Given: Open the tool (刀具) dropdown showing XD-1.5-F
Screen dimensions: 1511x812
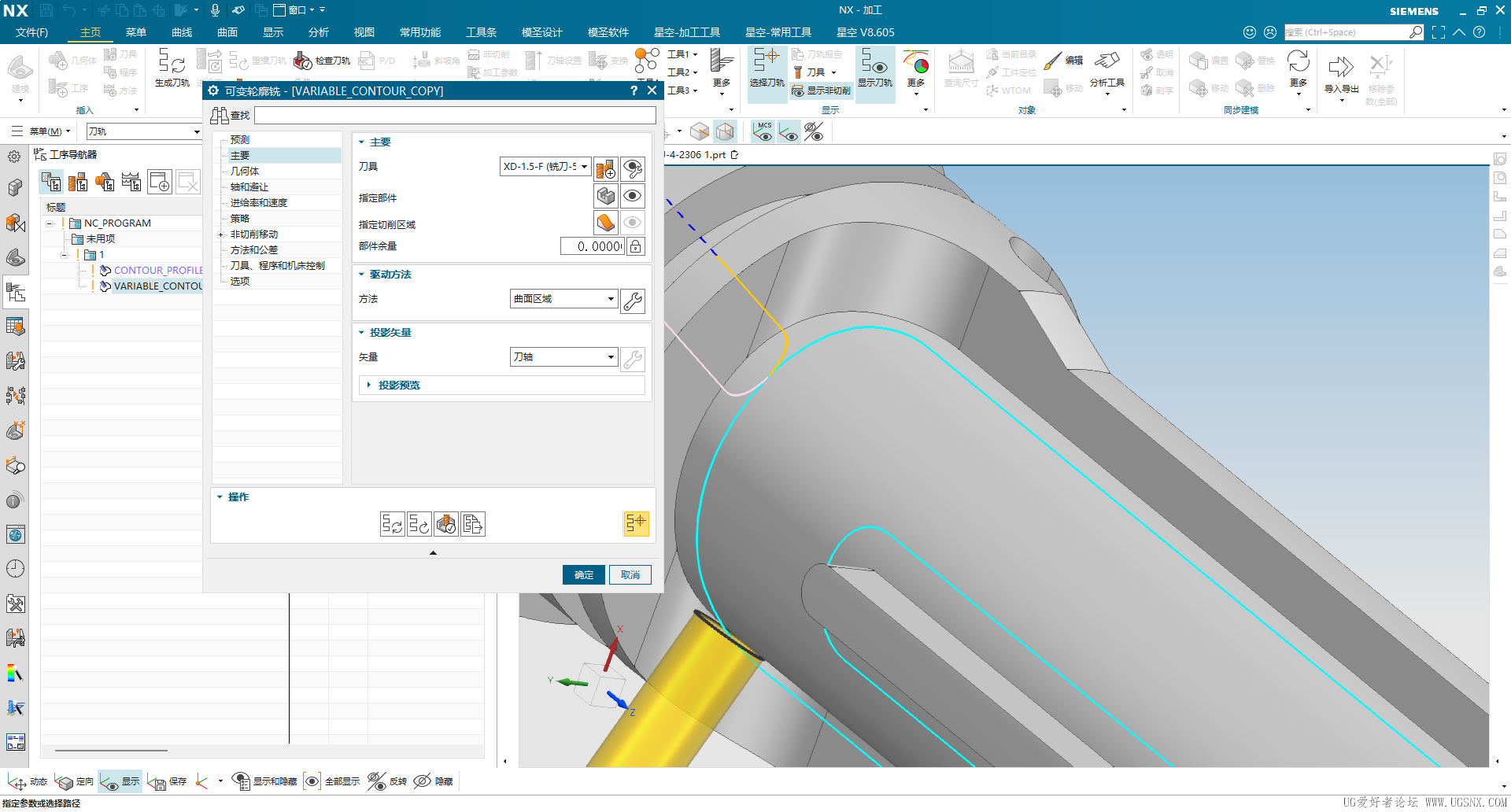Looking at the screenshot, I should coord(545,167).
